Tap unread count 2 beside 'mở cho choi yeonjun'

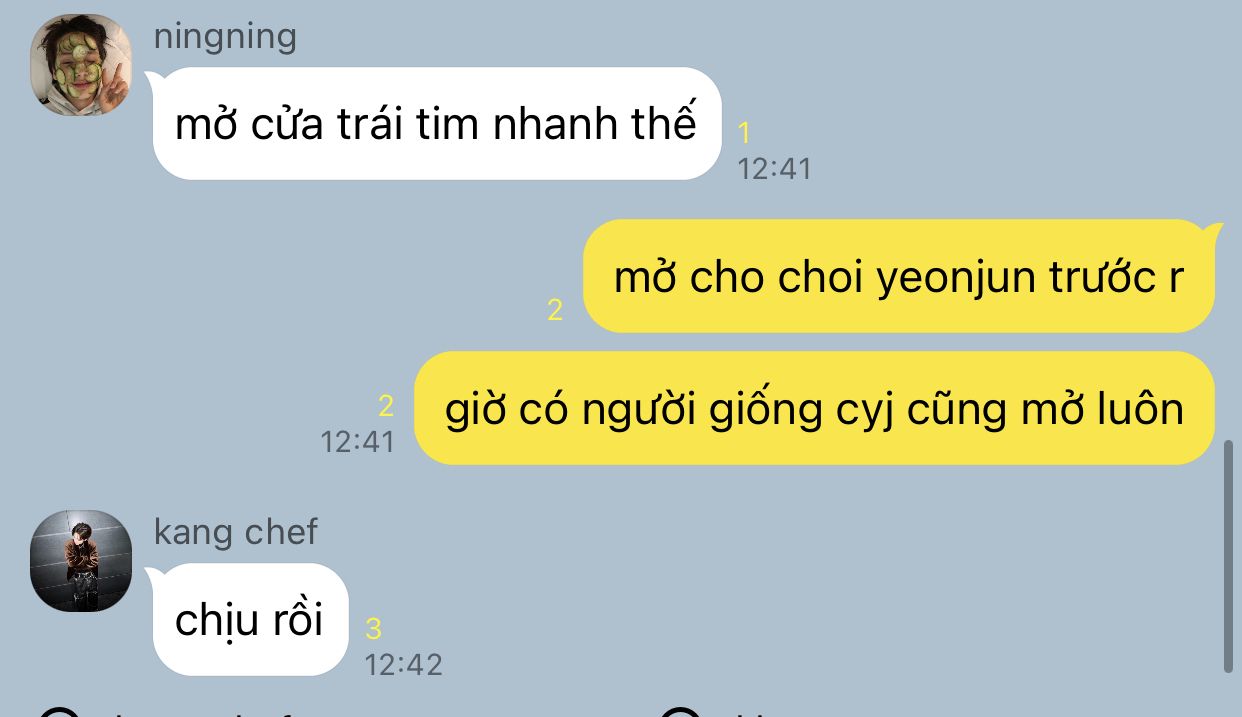(555, 310)
